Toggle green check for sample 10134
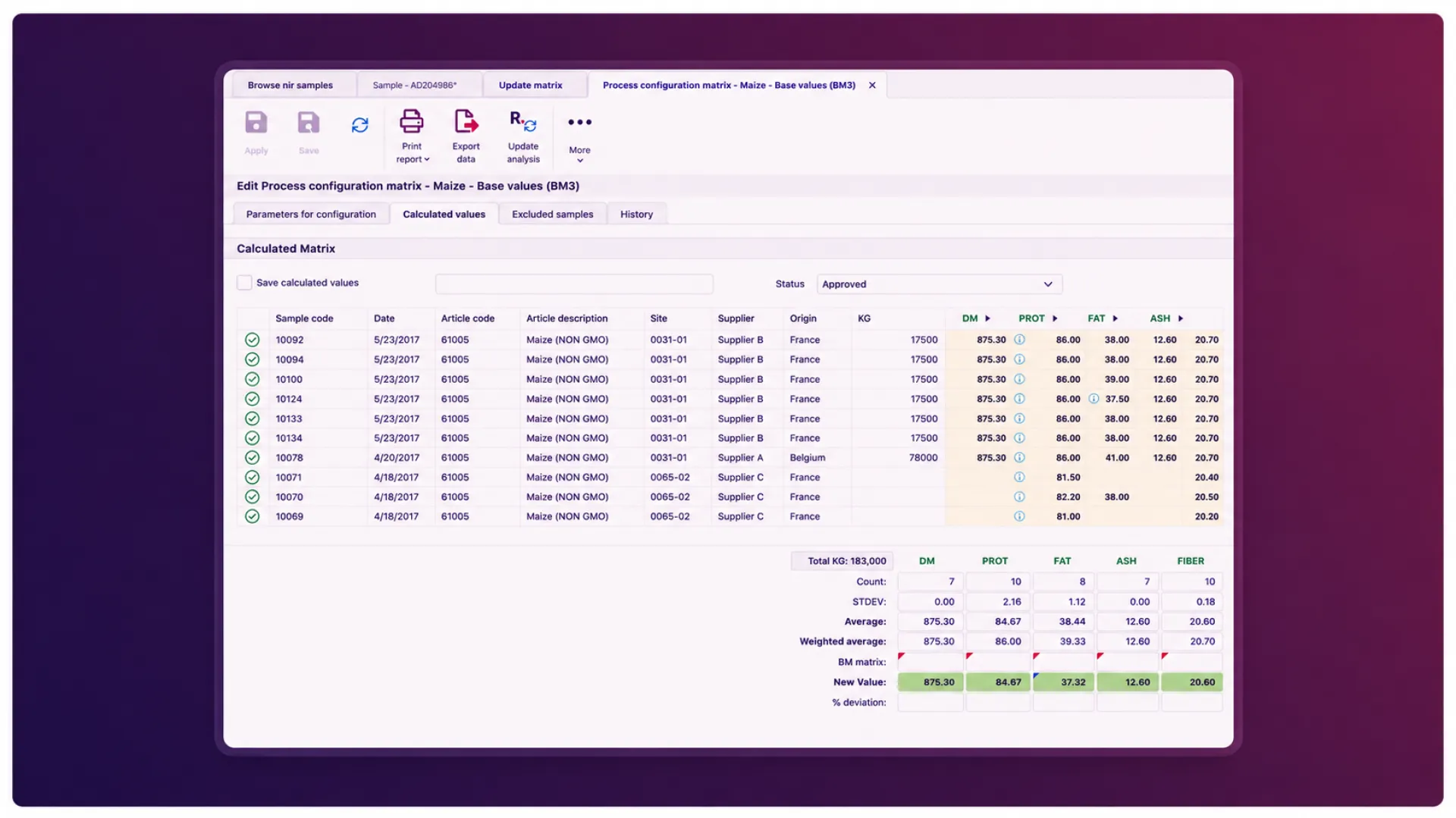Screen dimensions: 1456x818 [x=253, y=438]
